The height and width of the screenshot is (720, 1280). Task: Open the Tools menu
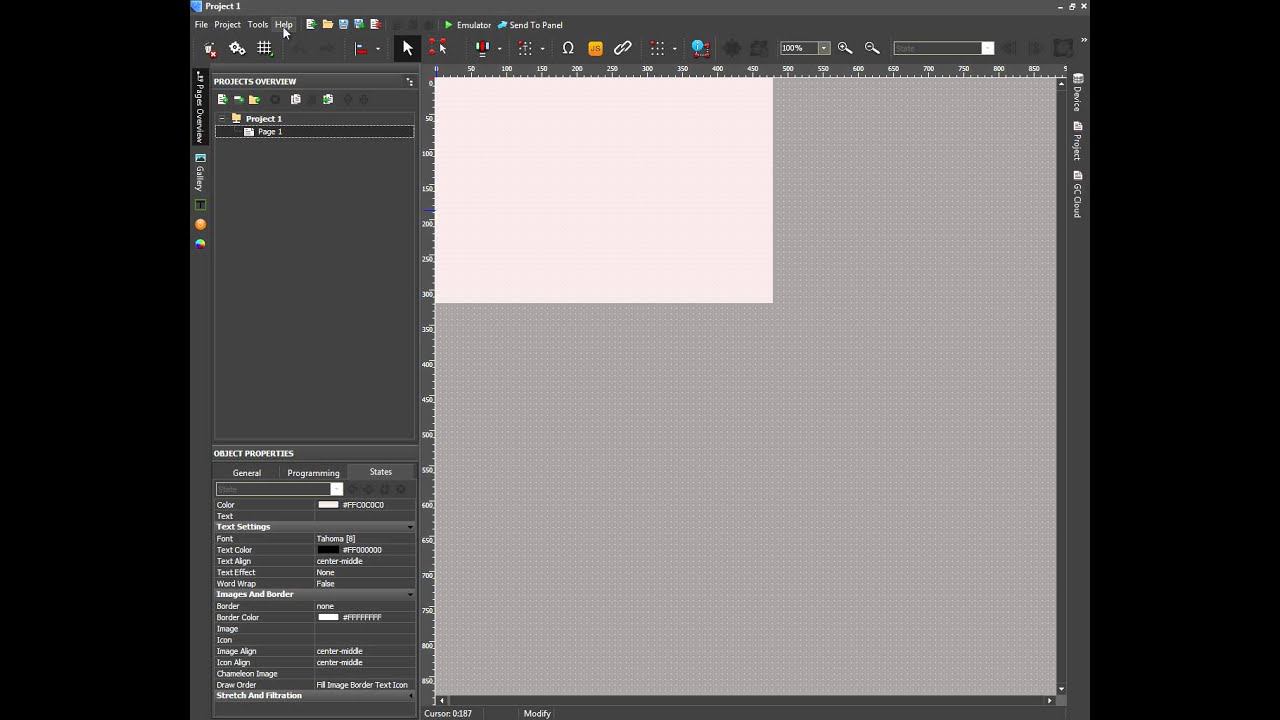tap(258, 25)
